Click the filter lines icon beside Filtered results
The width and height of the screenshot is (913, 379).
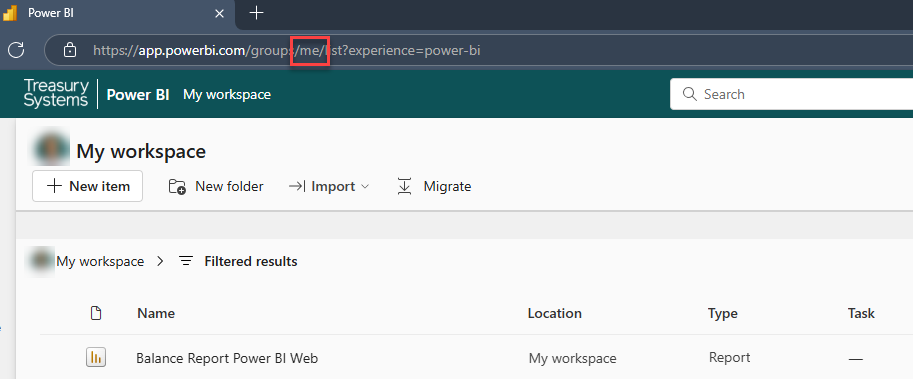[x=186, y=261]
